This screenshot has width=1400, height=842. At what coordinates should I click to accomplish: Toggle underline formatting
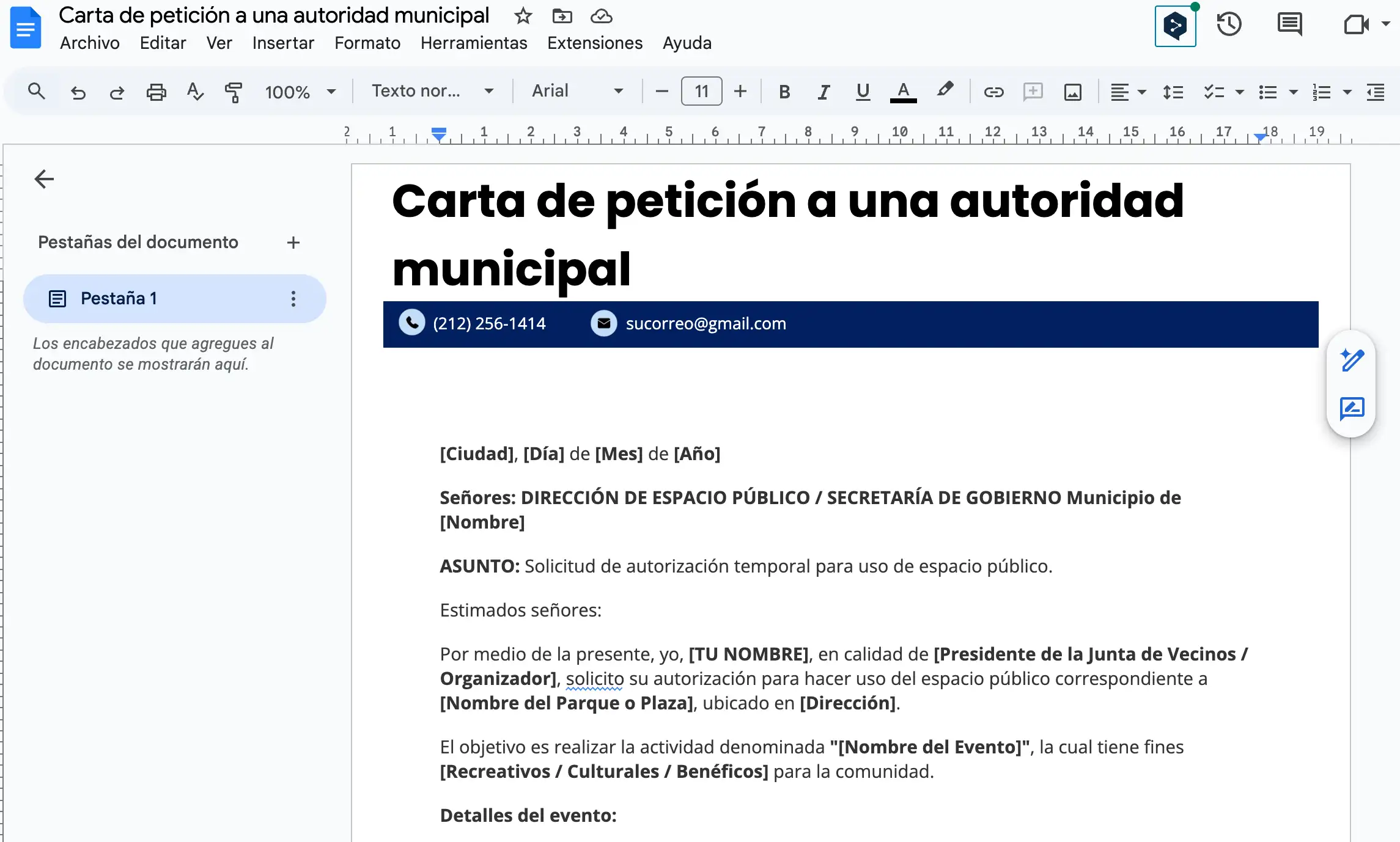point(863,92)
